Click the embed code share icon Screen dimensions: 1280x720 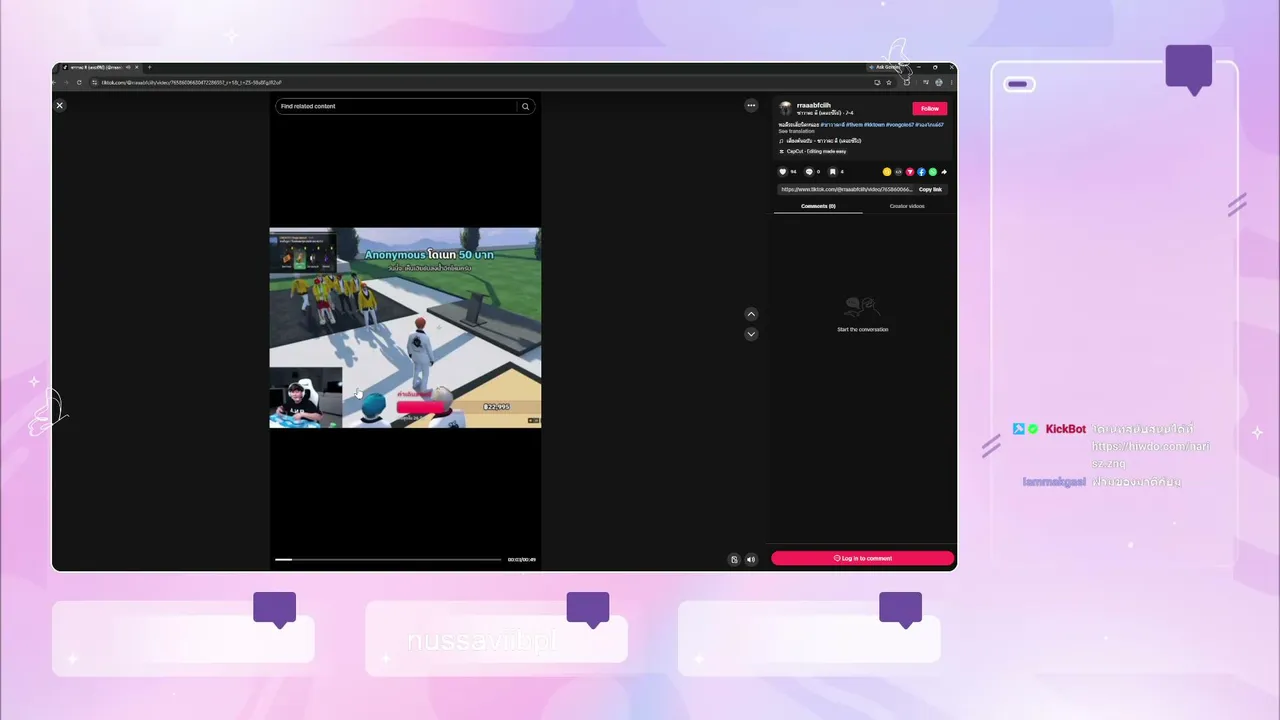[x=899, y=172]
